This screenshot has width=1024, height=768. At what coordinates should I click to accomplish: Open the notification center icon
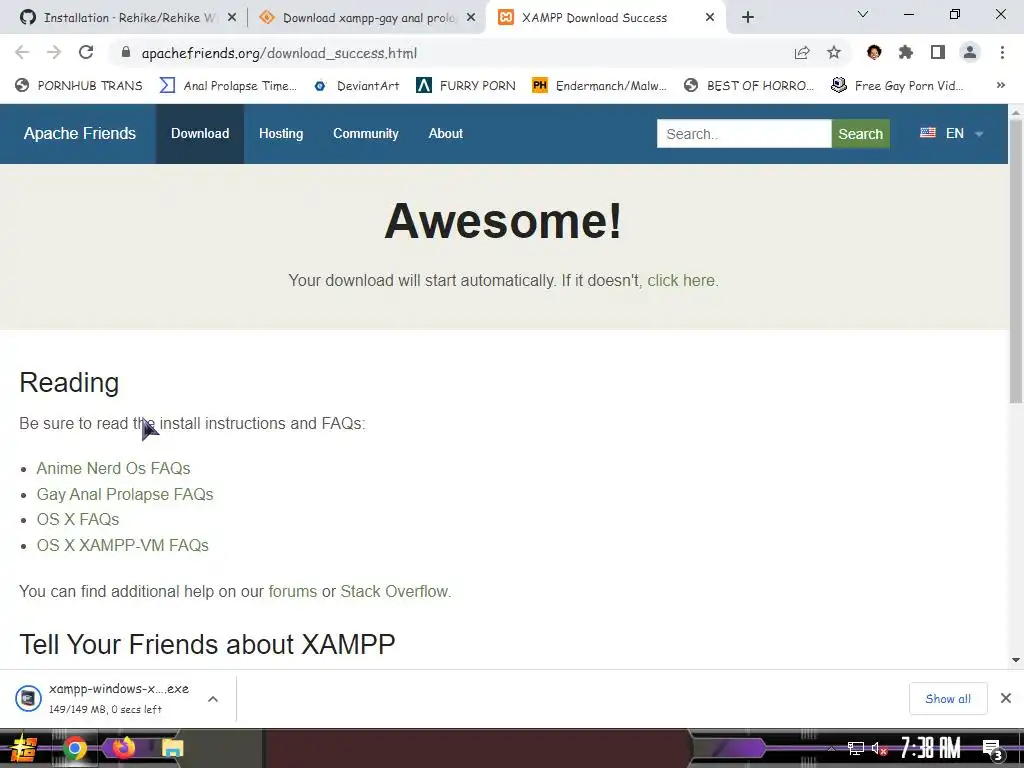992,749
